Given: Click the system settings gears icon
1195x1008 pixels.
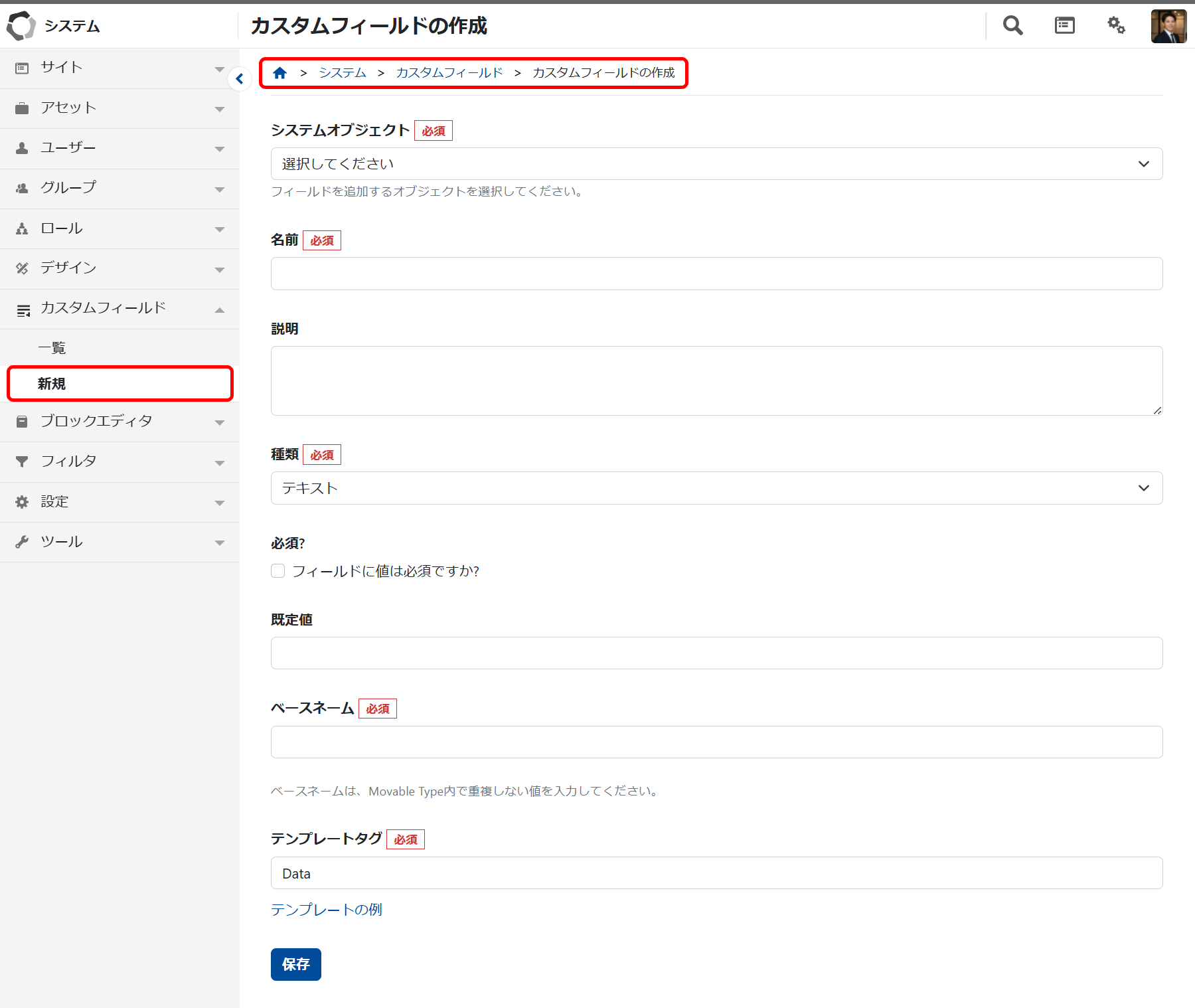Looking at the screenshot, I should [1116, 26].
